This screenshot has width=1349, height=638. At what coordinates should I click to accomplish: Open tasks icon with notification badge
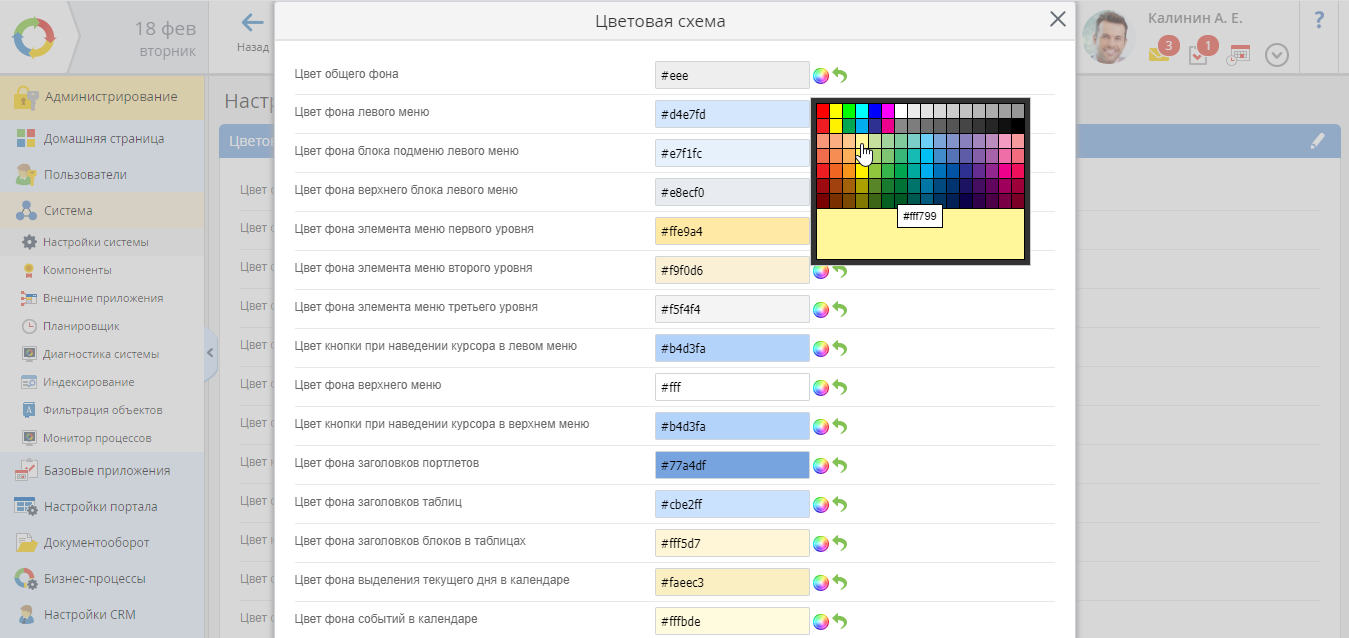tap(1201, 53)
